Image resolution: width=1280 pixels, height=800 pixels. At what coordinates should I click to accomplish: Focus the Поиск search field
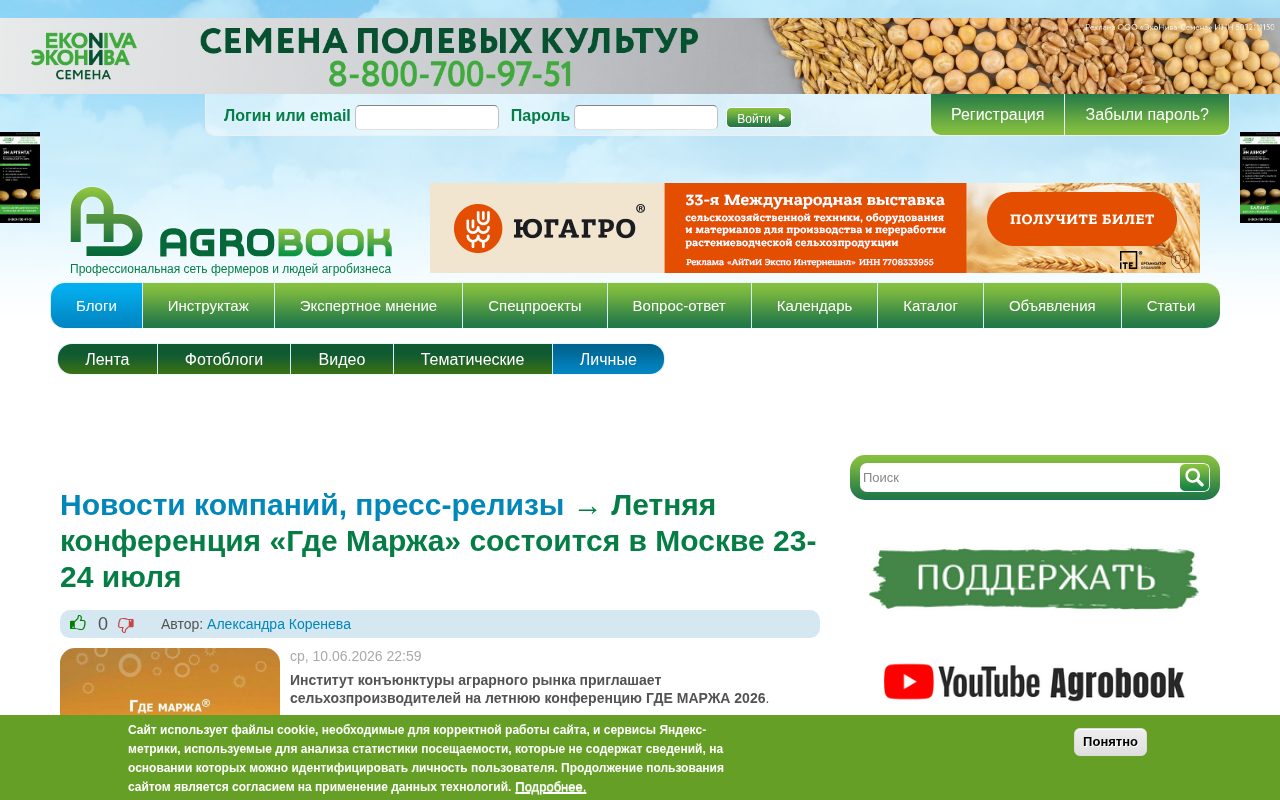(x=1019, y=477)
